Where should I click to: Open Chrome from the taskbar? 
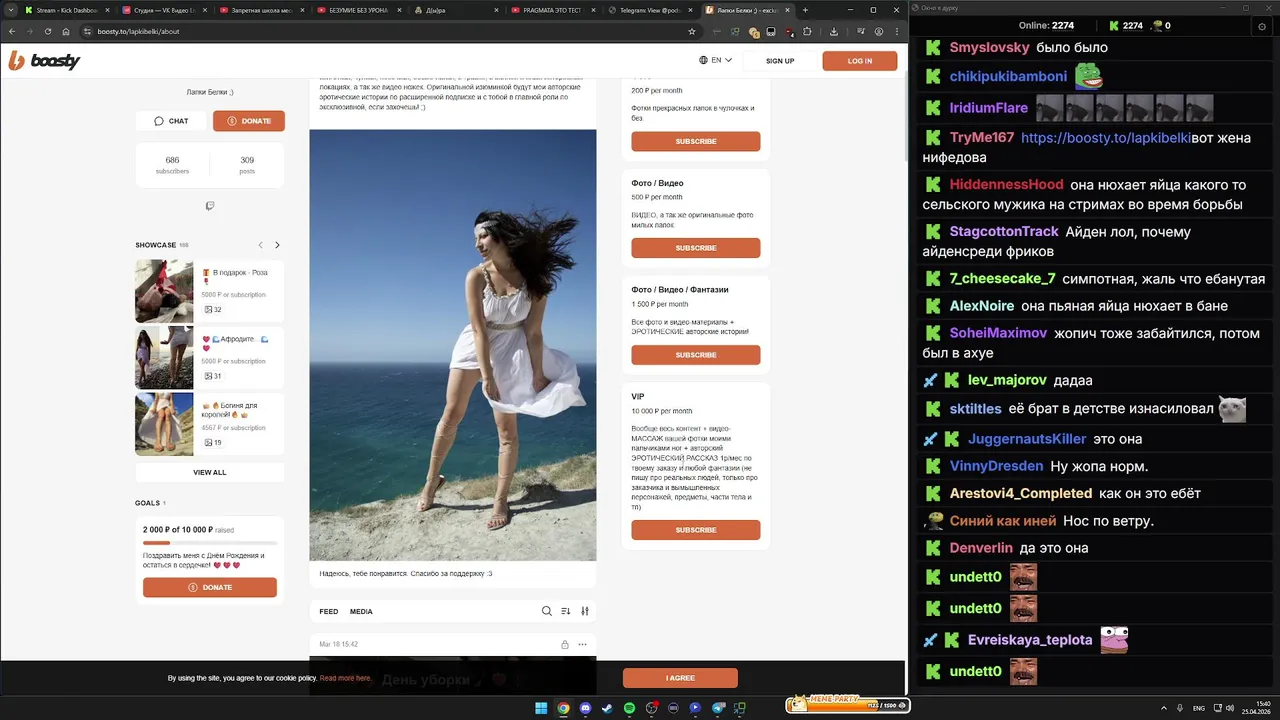click(x=563, y=708)
